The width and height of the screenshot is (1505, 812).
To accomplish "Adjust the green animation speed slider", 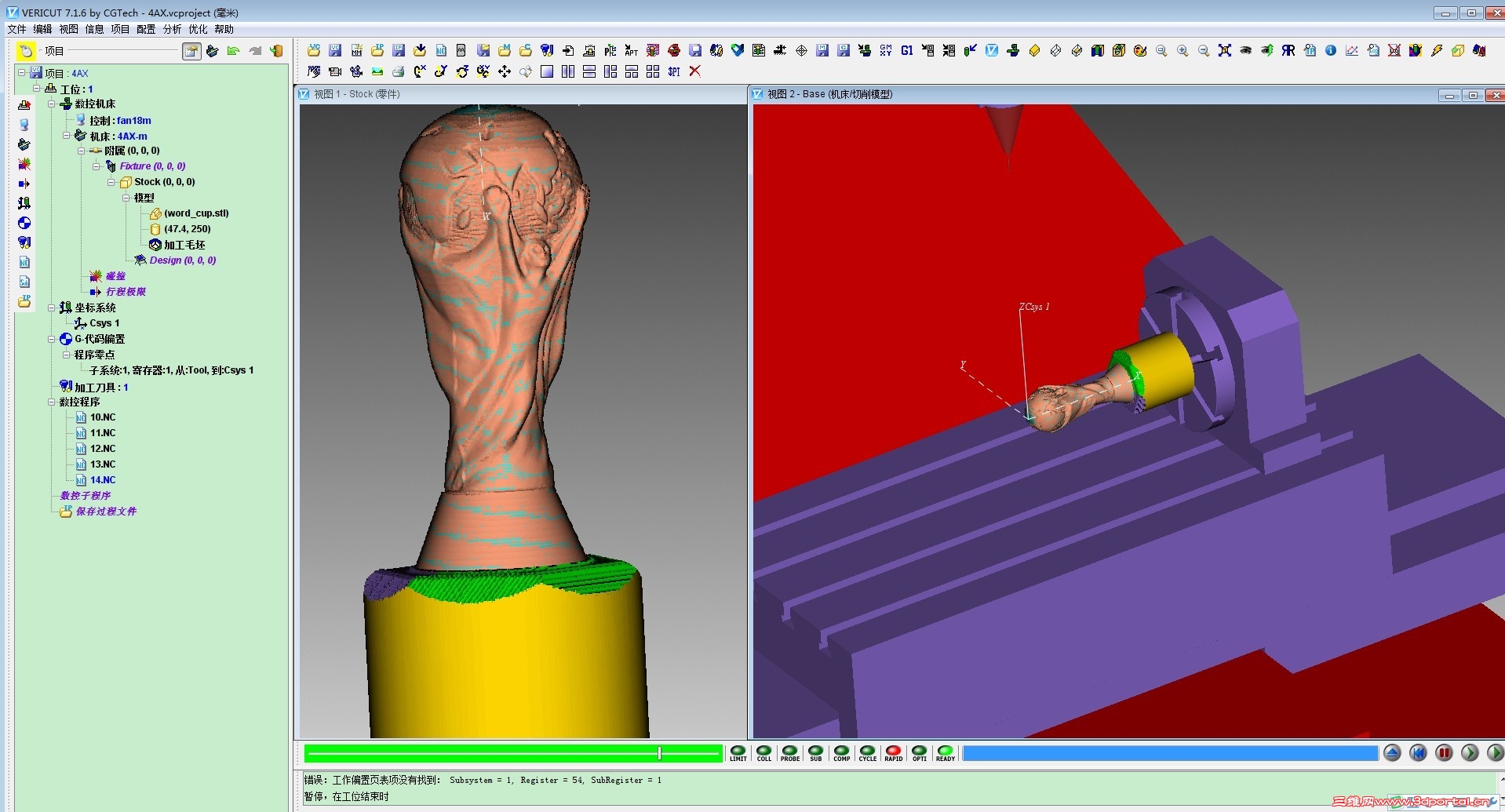I will click(x=659, y=753).
